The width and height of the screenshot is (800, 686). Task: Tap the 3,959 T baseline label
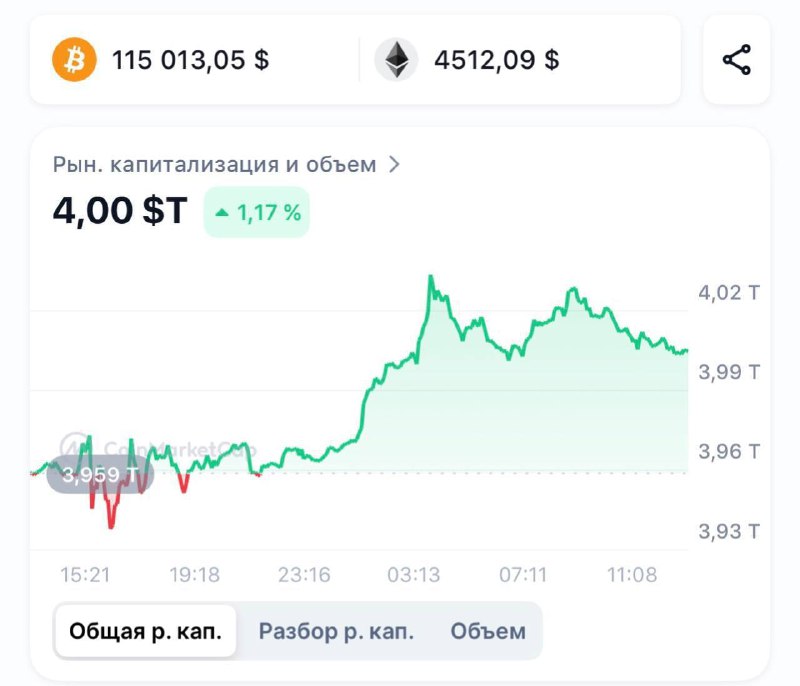(x=100, y=475)
